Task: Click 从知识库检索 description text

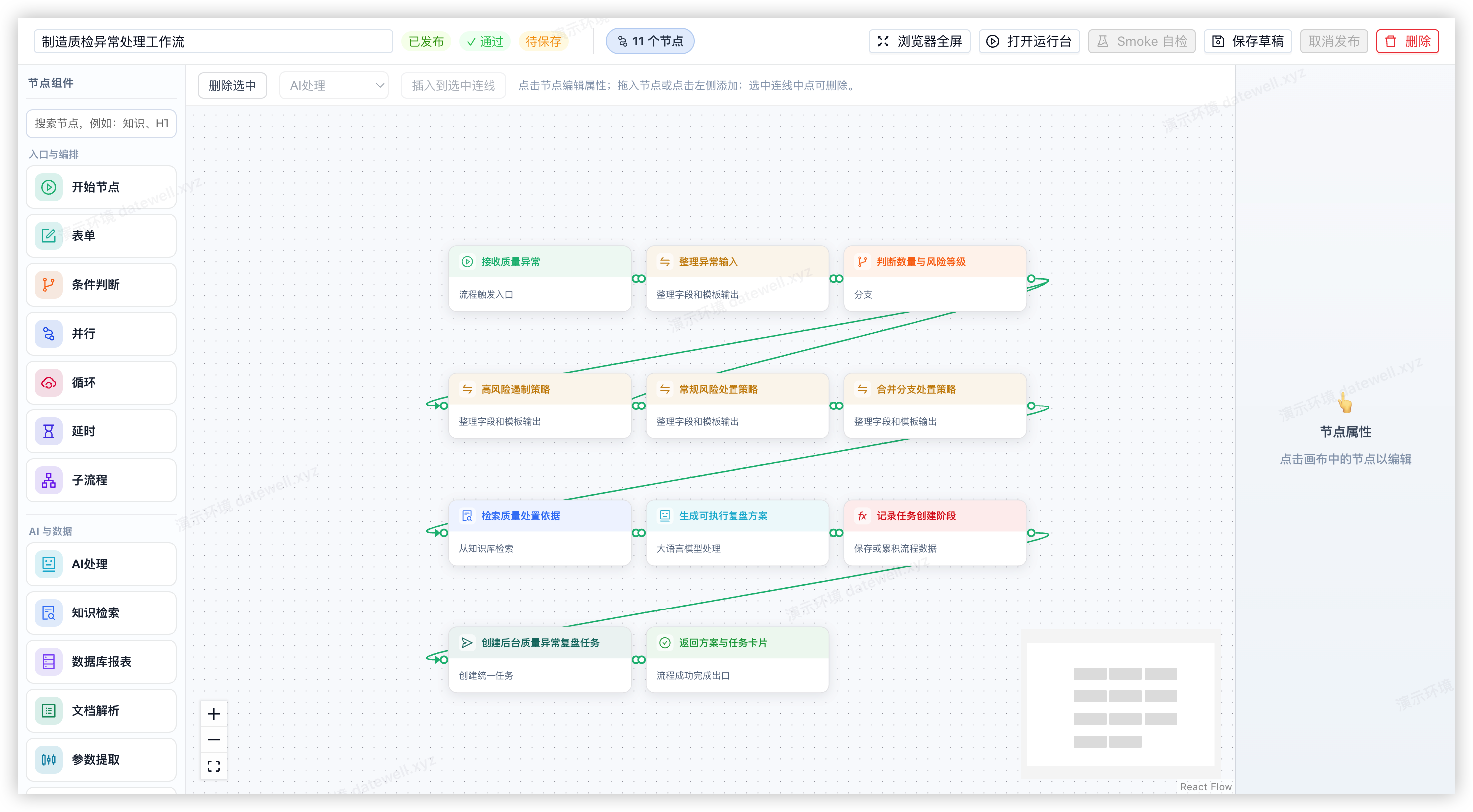Action: coord(486,549)
